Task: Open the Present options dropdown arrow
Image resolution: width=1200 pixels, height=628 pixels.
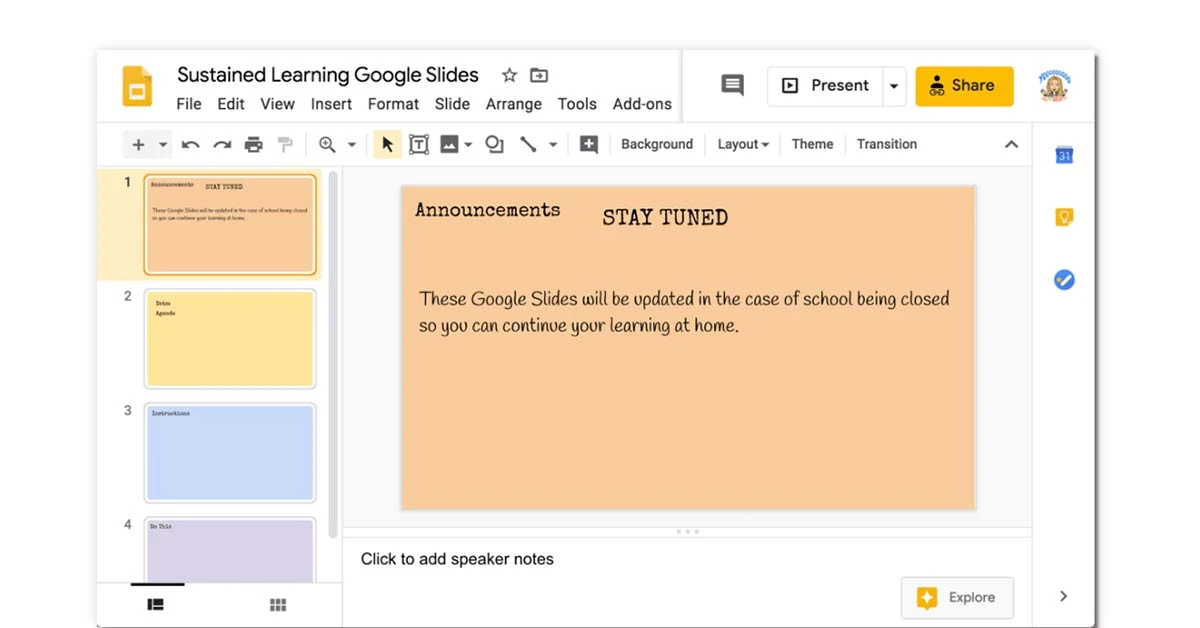Action: tap(893, 85)
